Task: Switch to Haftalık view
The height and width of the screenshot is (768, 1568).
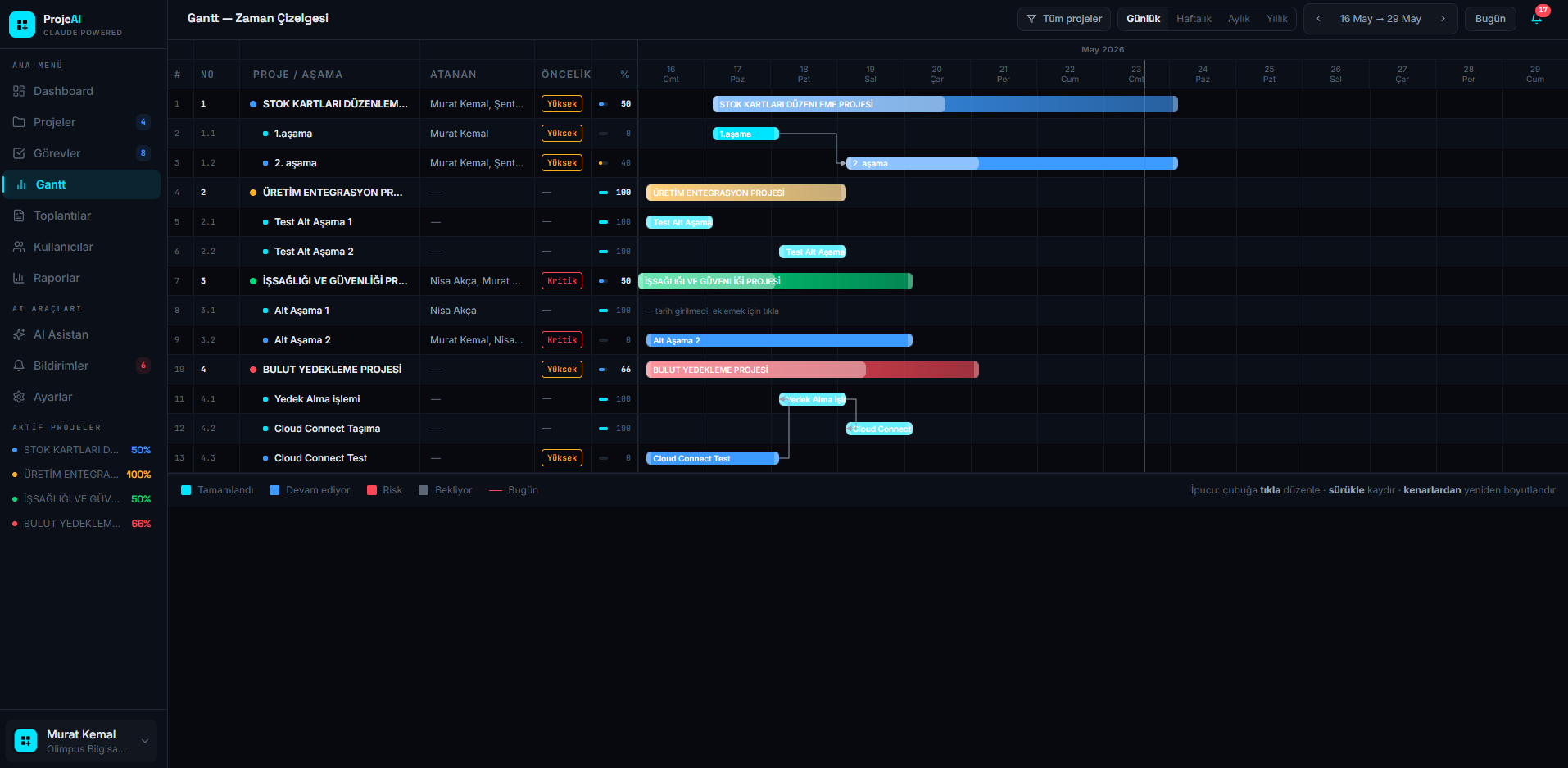Action: click(x=1194, y=18)
